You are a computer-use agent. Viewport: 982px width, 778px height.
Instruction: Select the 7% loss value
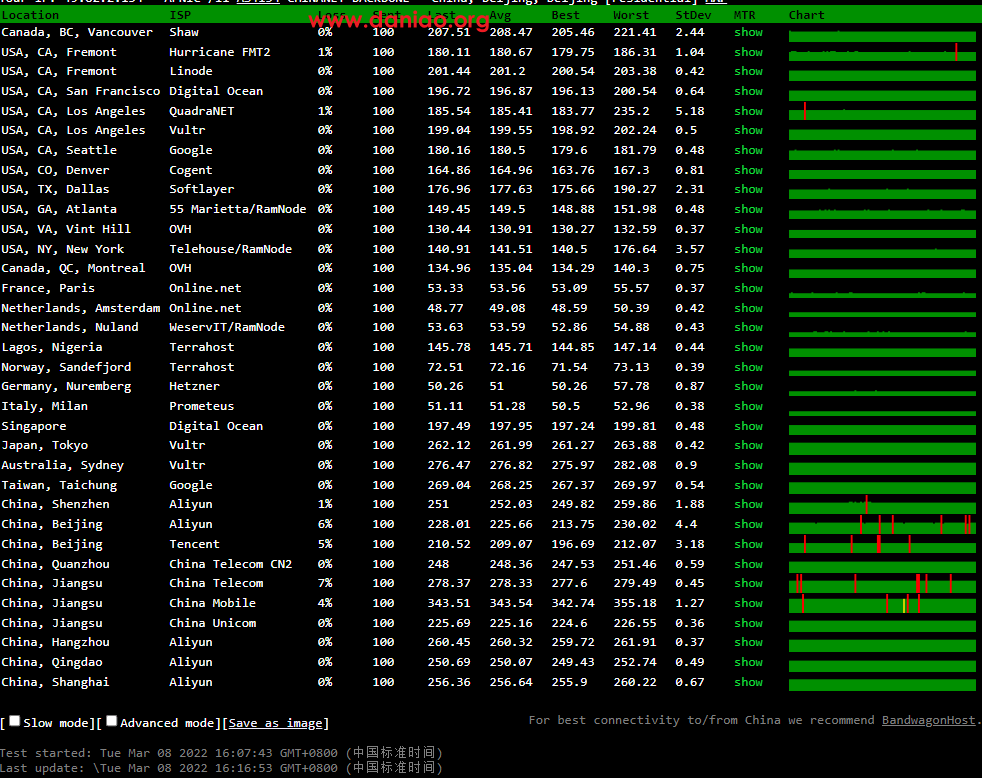point(325,583)
